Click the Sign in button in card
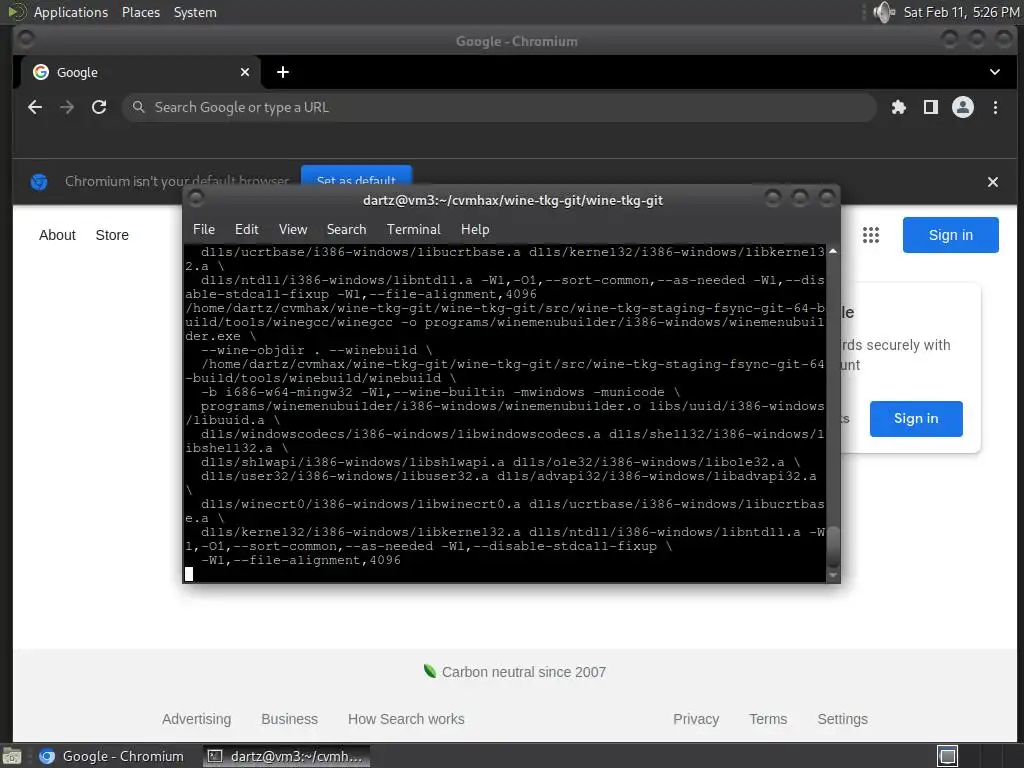The image size is (1024, 768). pos(916,419)
